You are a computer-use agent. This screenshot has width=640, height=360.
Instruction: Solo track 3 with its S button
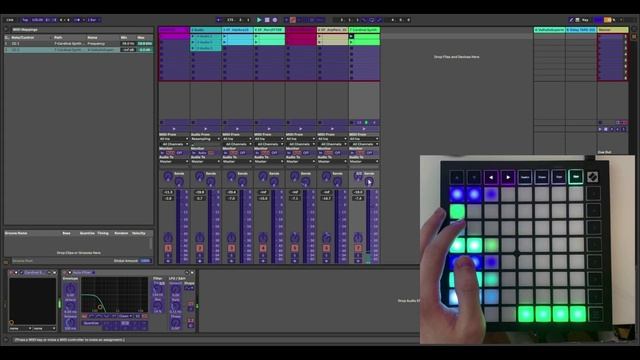click(231, 256)
